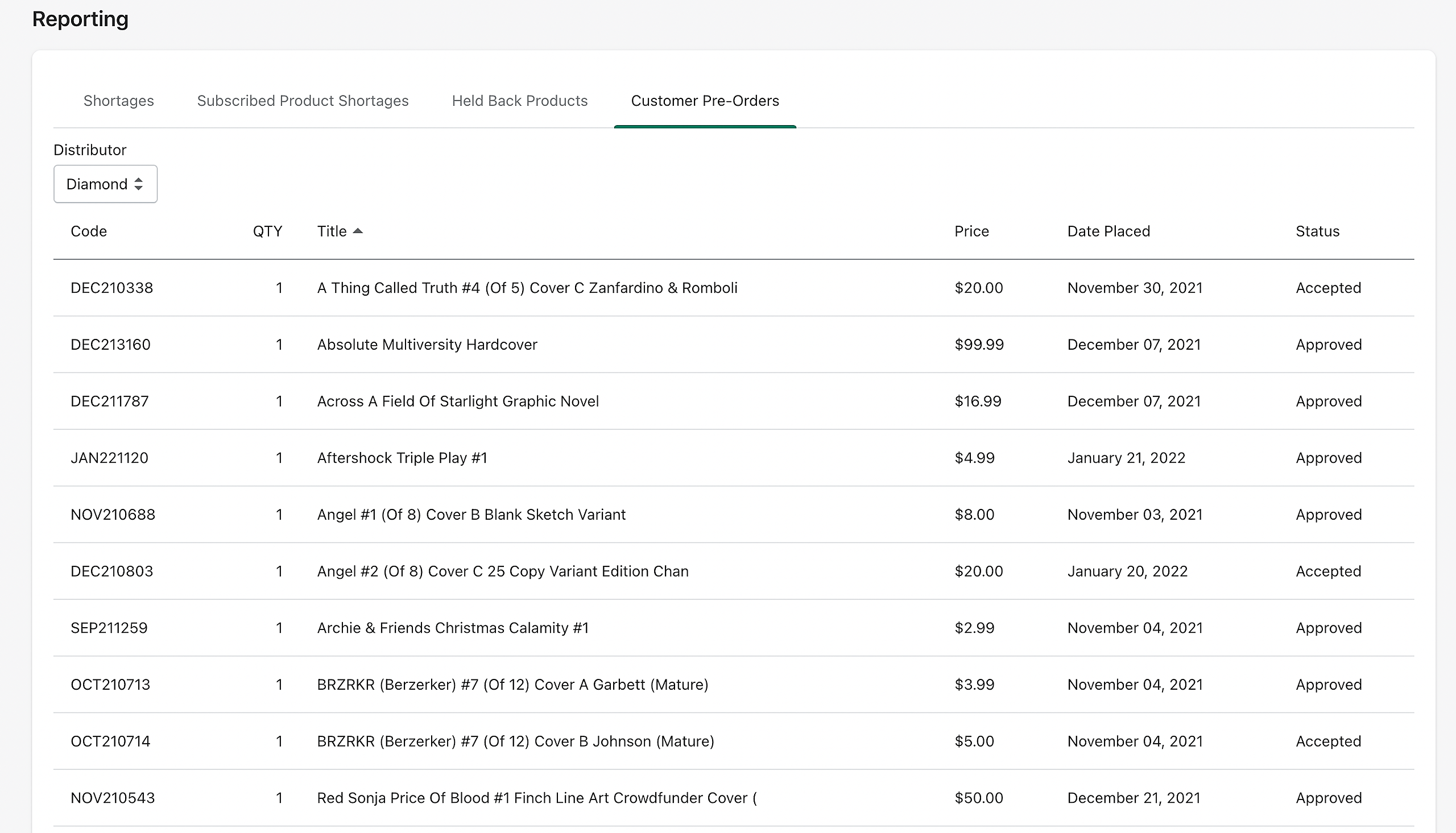
Task: Sort by the Price column header
Action: 971,231
